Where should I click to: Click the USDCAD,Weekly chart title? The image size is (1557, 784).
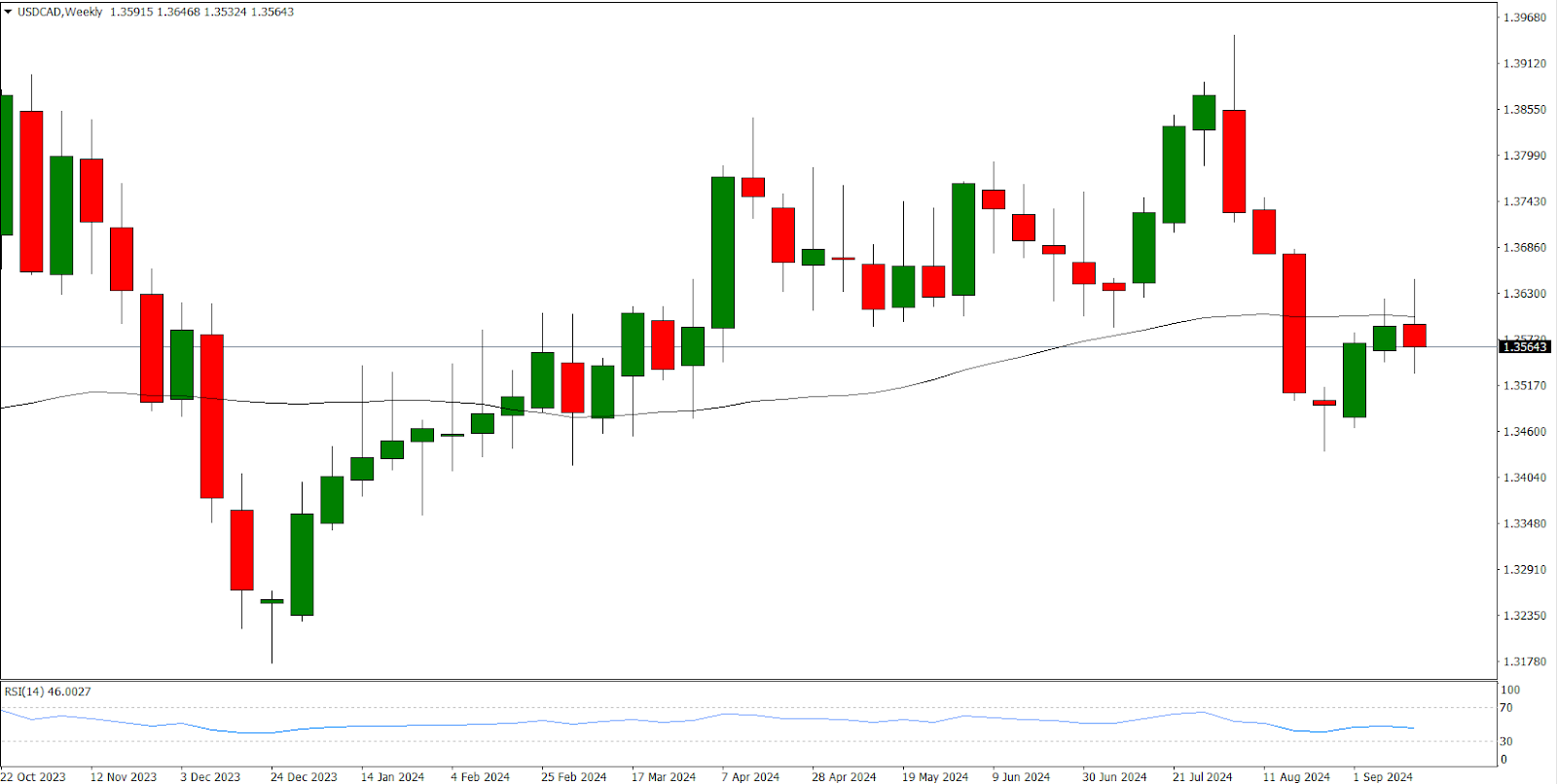coord(60,13)
